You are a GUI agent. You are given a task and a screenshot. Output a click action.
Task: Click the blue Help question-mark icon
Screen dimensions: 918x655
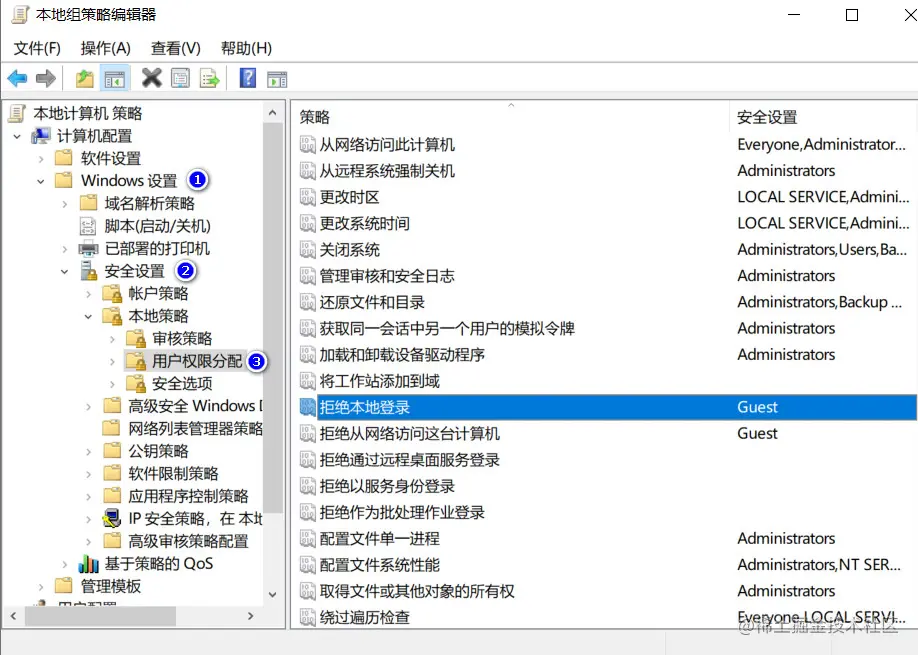pyautogui.click(x=248, y=77)
